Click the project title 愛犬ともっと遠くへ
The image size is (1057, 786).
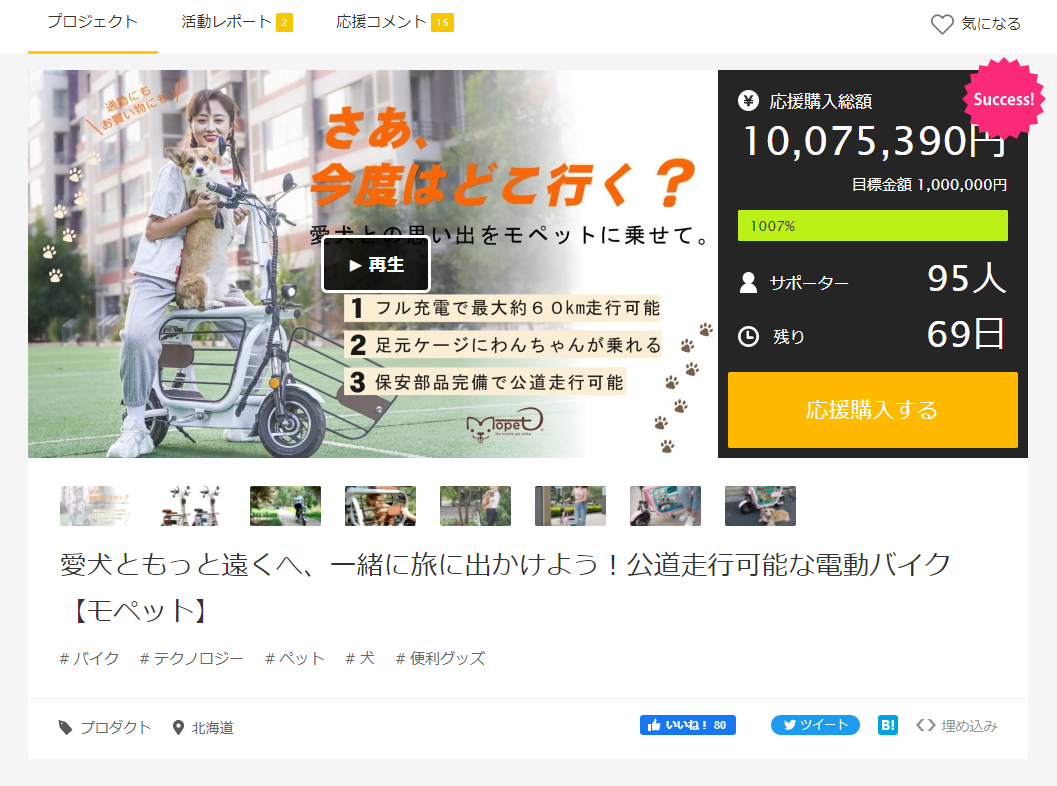pos(505,587)
